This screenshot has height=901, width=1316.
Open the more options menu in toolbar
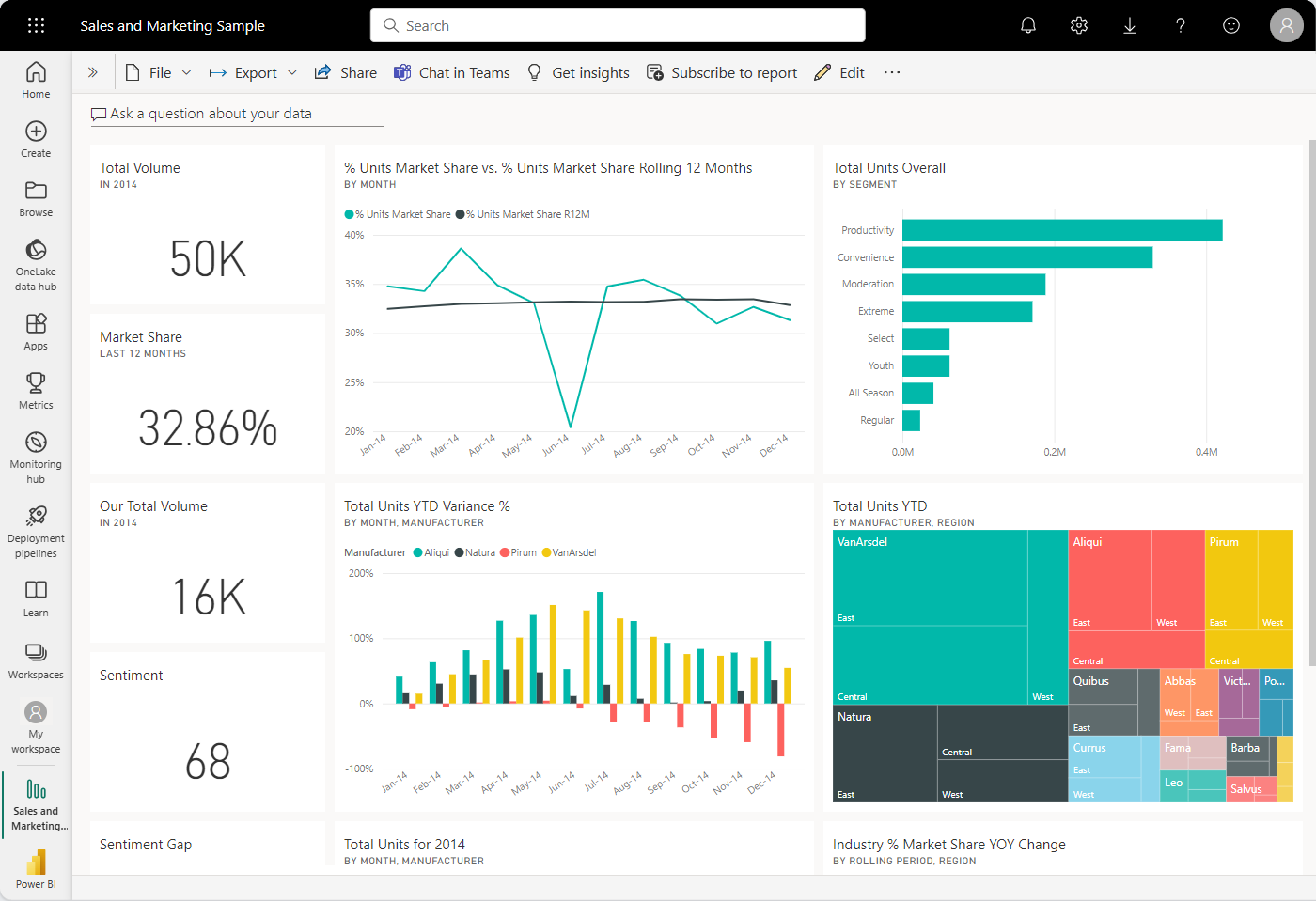tap(891, 72)
